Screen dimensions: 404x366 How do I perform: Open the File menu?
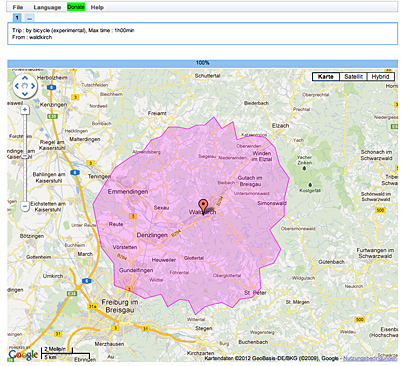click(18, 7)
